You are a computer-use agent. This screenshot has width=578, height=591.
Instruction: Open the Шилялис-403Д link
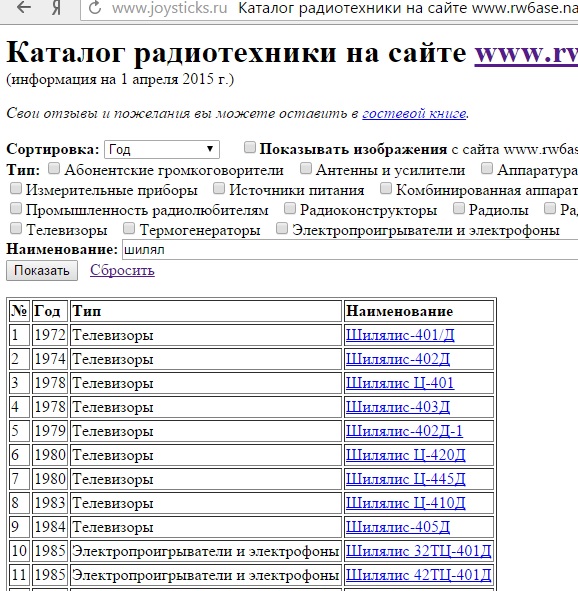398,407
